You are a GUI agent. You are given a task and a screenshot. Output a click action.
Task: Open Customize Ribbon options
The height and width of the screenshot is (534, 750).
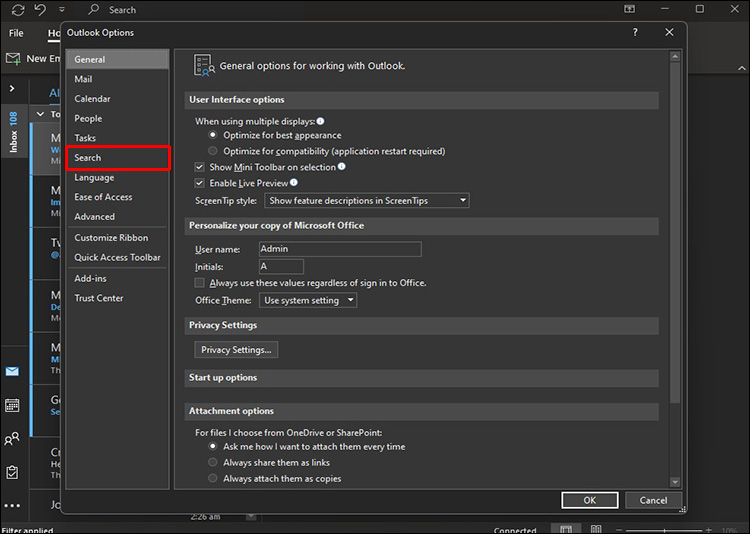(117, 238)
